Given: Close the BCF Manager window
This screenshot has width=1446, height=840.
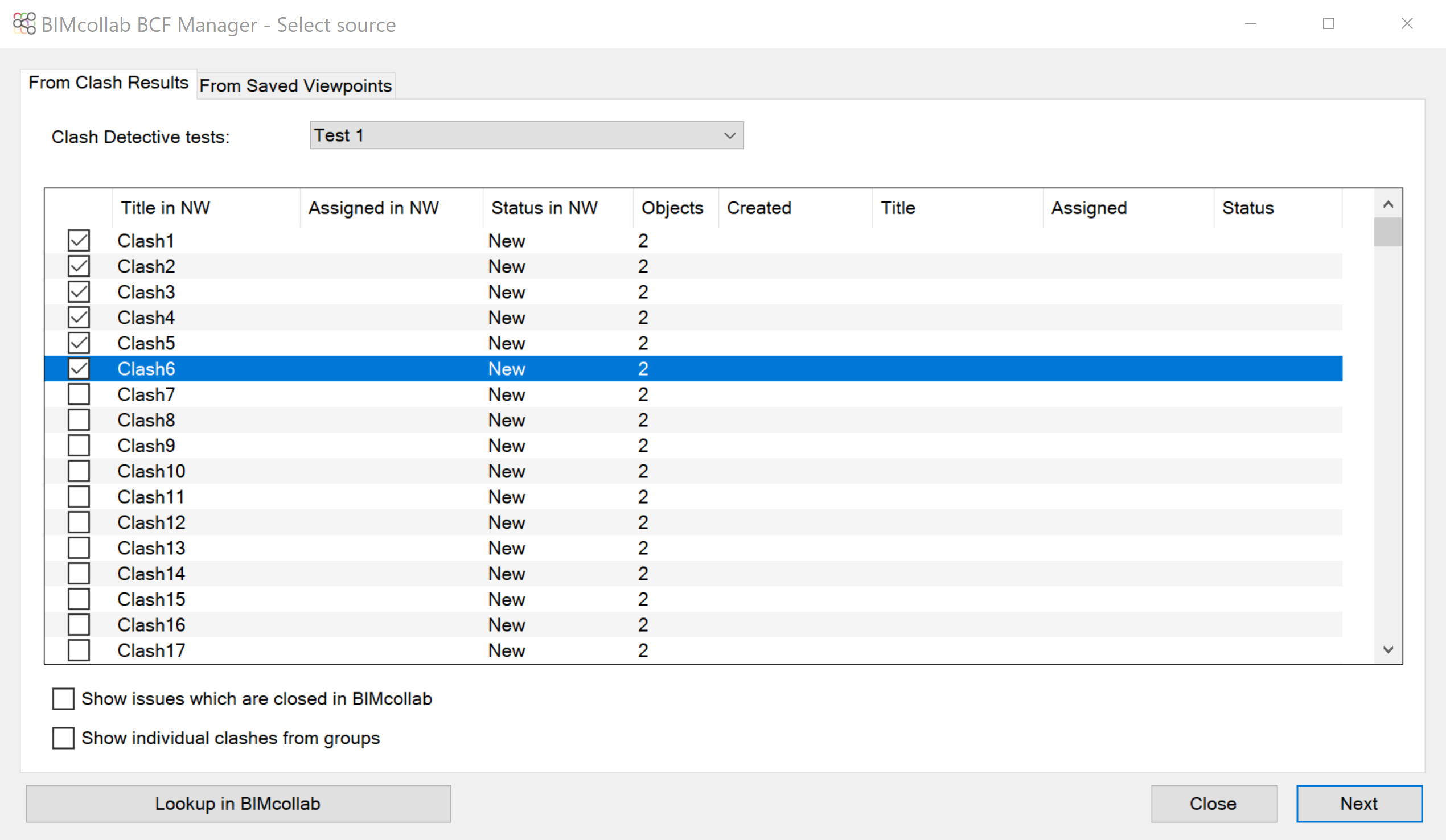Looking at the screenshot, I should (1407, 23).
